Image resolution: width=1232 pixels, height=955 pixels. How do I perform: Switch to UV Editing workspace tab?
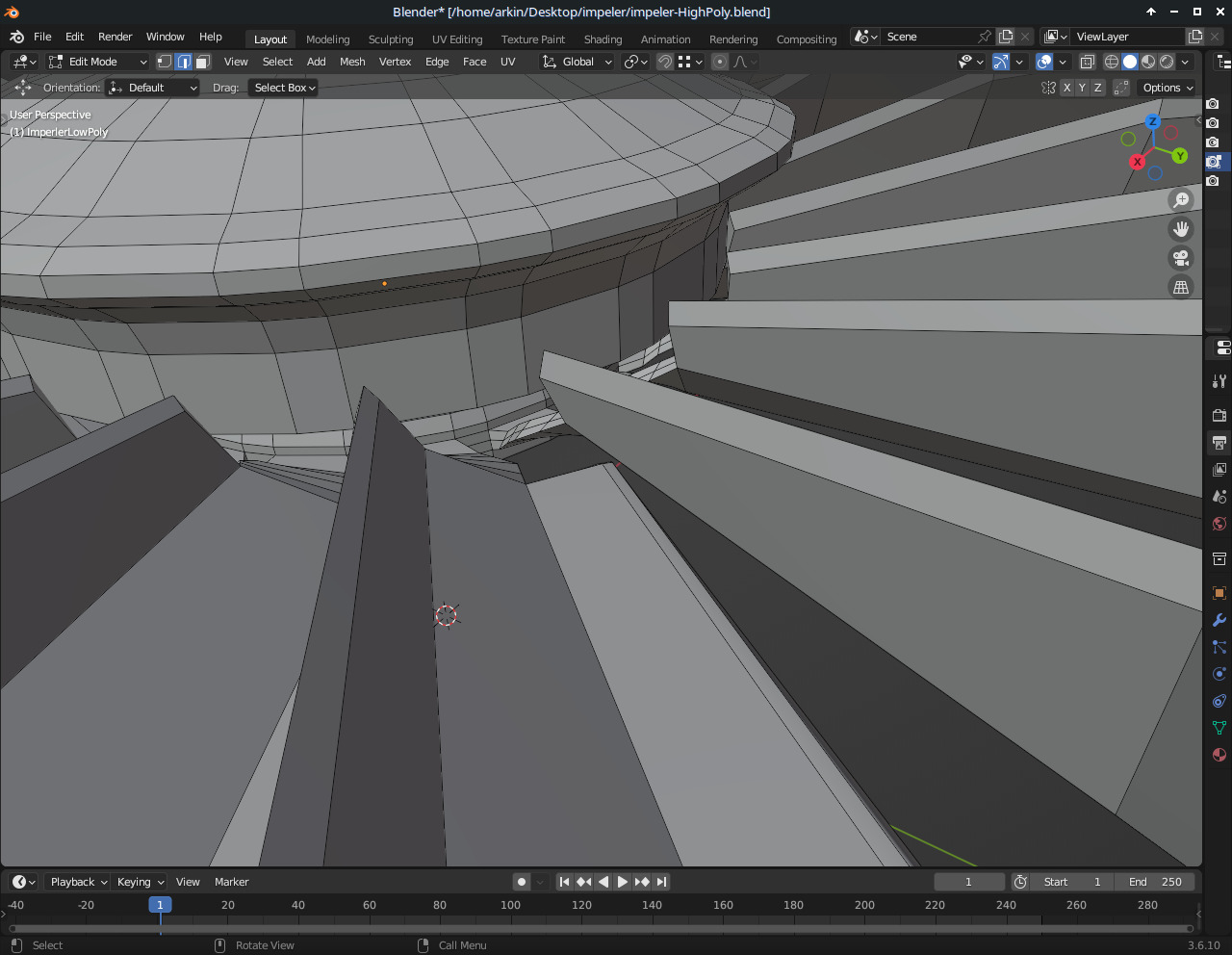coord(457,39)
